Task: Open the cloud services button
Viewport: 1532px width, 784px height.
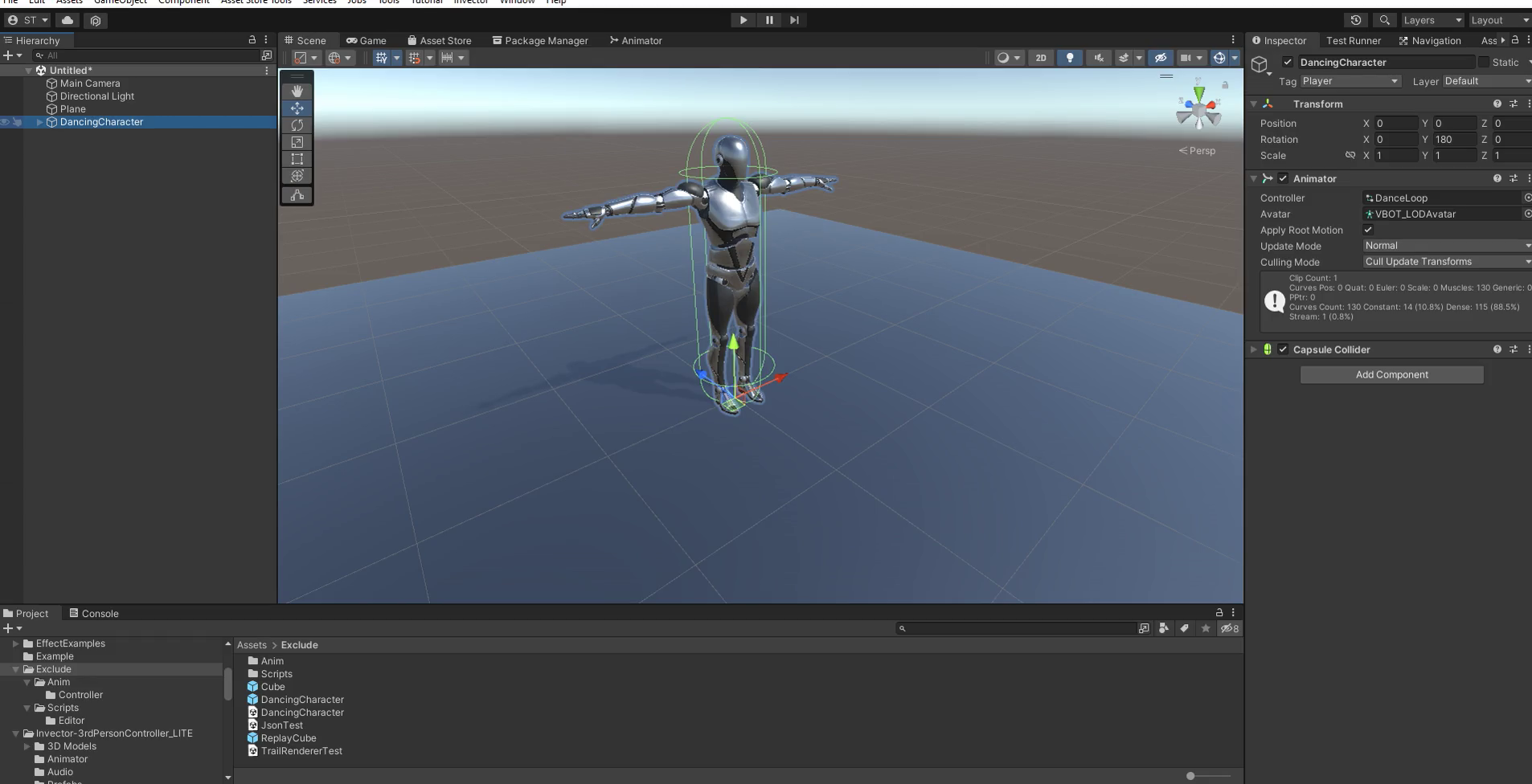Action: coord(68,20)
